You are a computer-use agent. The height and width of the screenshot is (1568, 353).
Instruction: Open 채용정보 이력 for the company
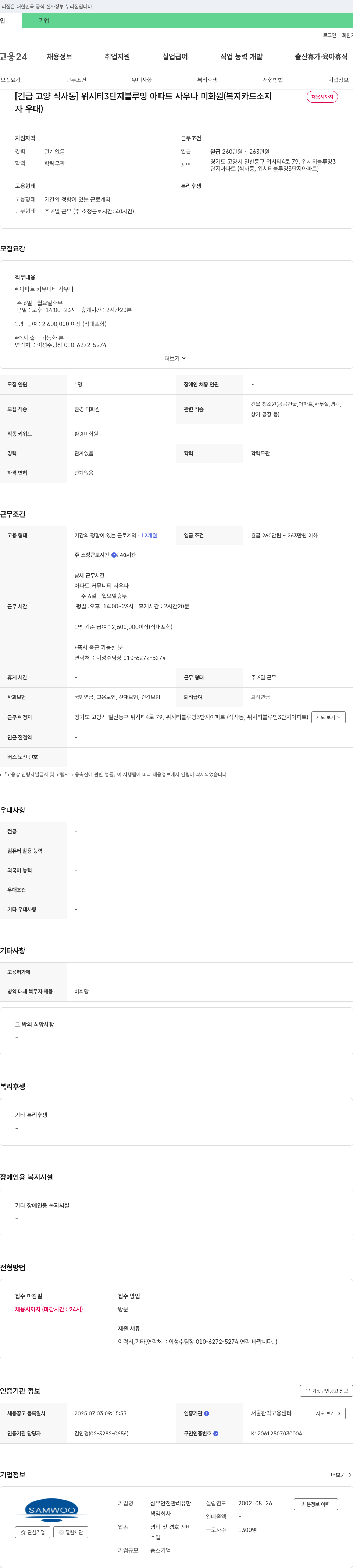coord(316,1504)
